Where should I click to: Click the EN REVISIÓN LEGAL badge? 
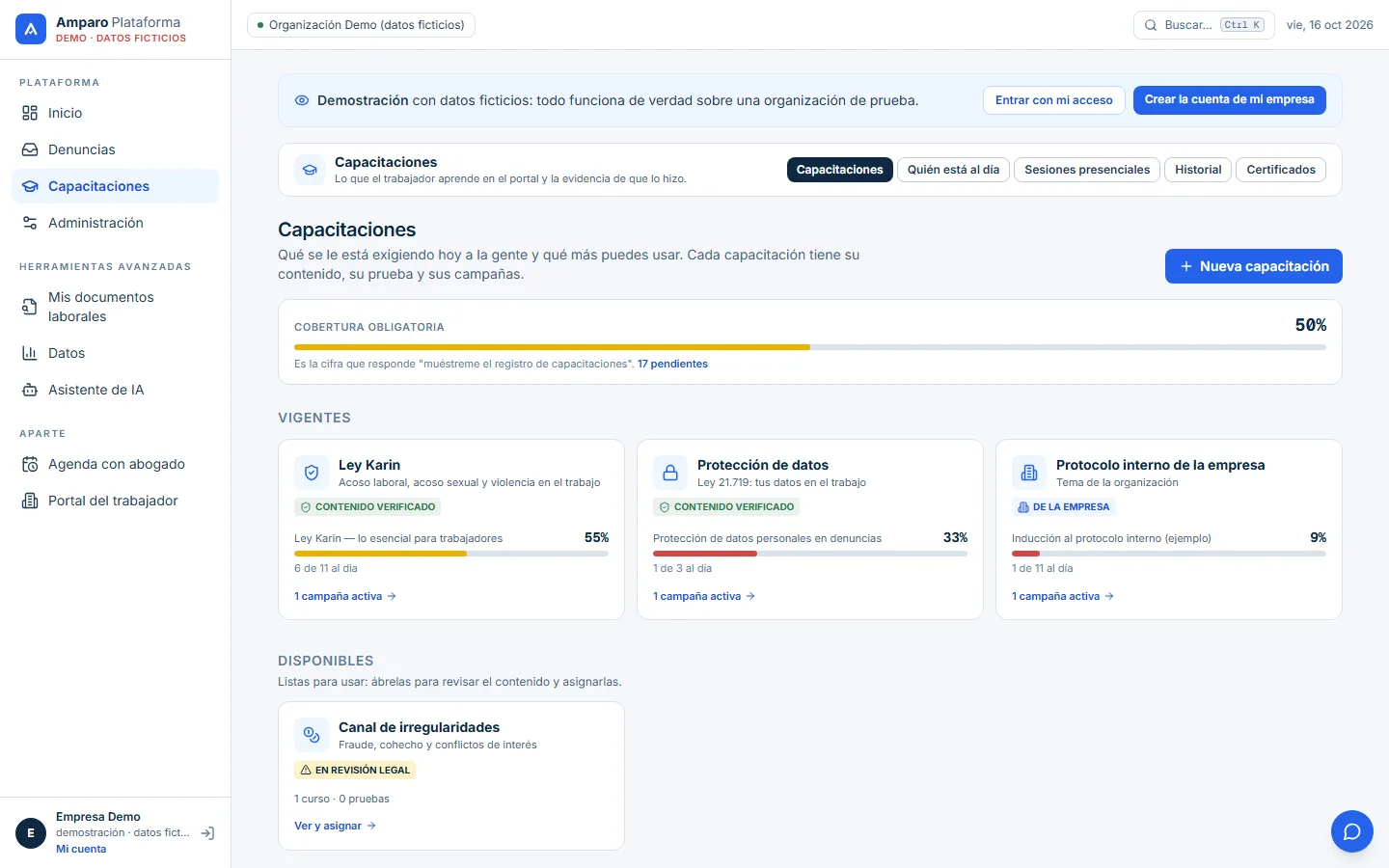coord(355,770)
